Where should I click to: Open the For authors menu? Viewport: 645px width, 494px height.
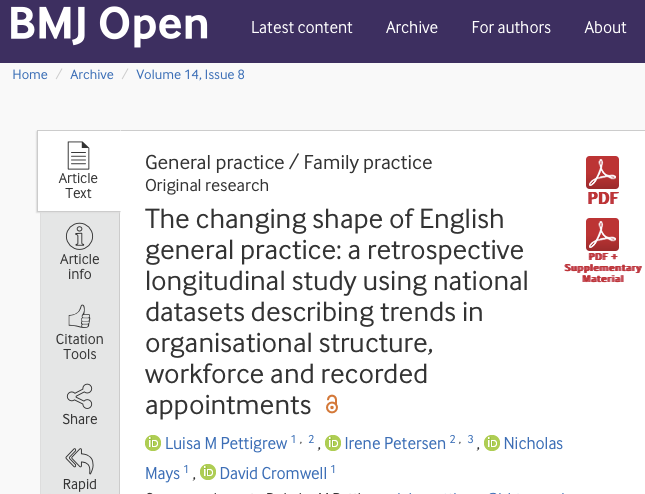click(x=511, y=27)
